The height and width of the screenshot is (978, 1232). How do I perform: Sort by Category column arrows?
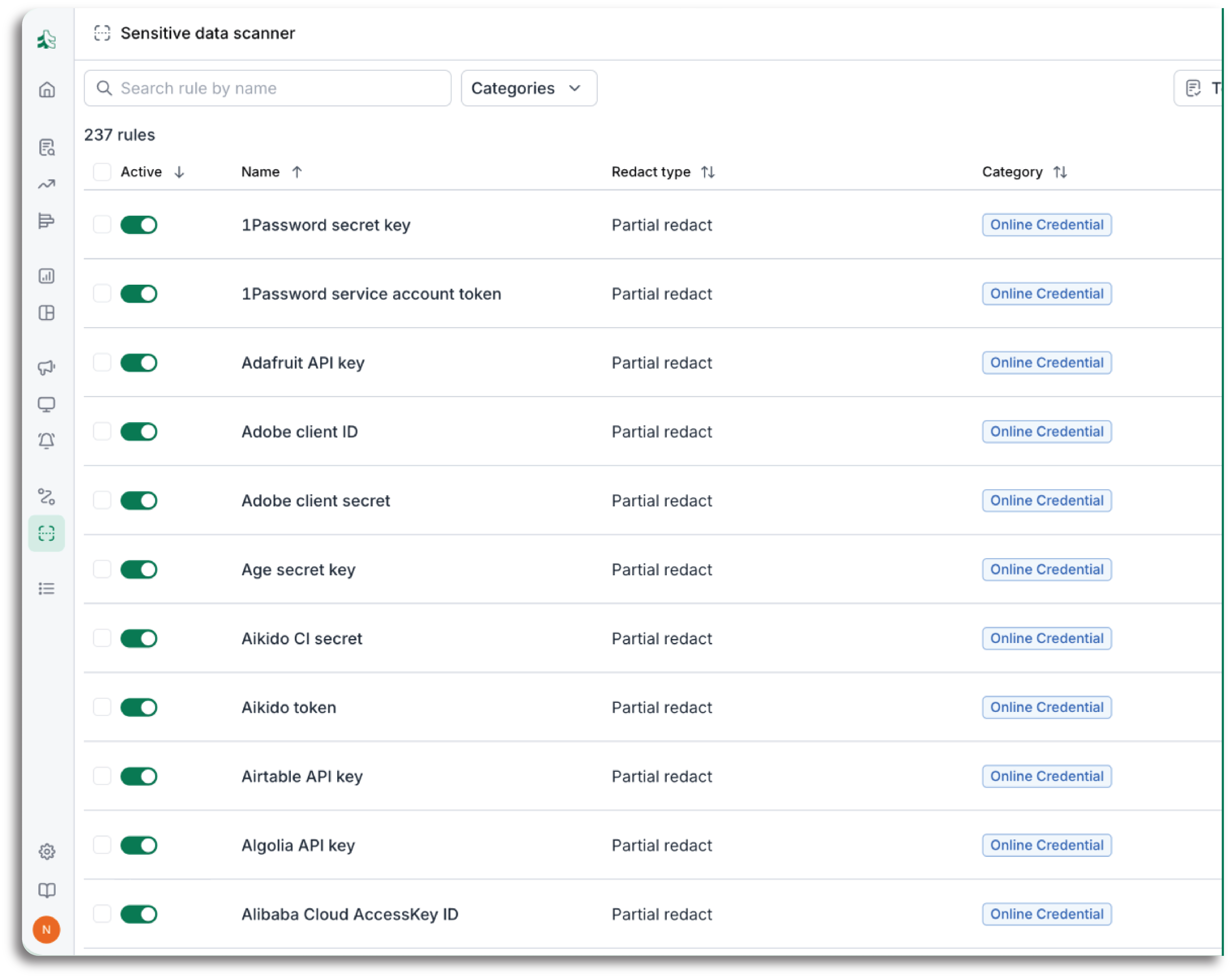click(x=1060, y=172)
